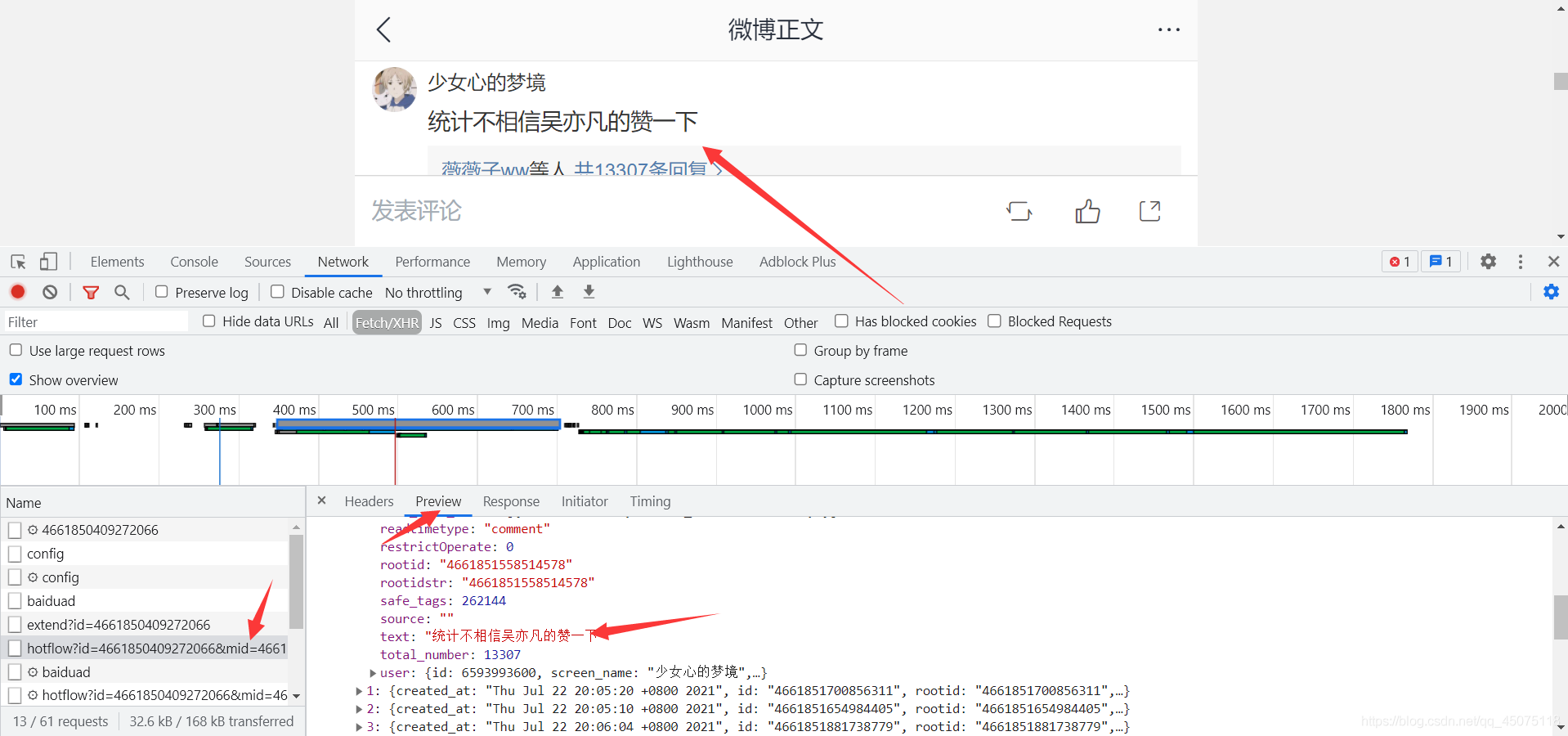1568x736 pixels.
Task: Check Has blocked cookies
Action: point(841,321)
